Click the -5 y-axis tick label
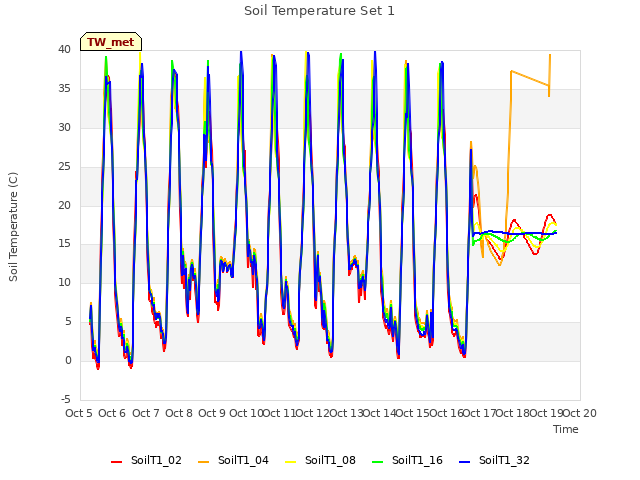This screenshot has height=480, width=640. point(66,399)
